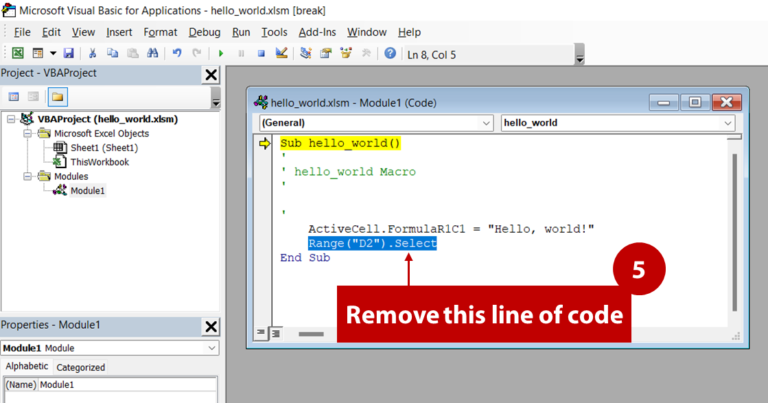Toggle Design Mode icon in the toolbar

(281, 53)
